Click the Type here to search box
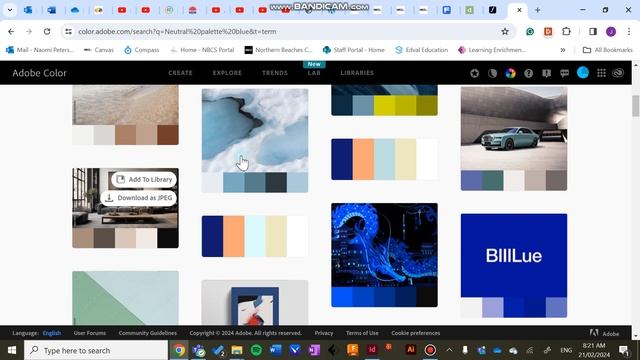Viewport: 640px width, 360px height. pos(96,350)
